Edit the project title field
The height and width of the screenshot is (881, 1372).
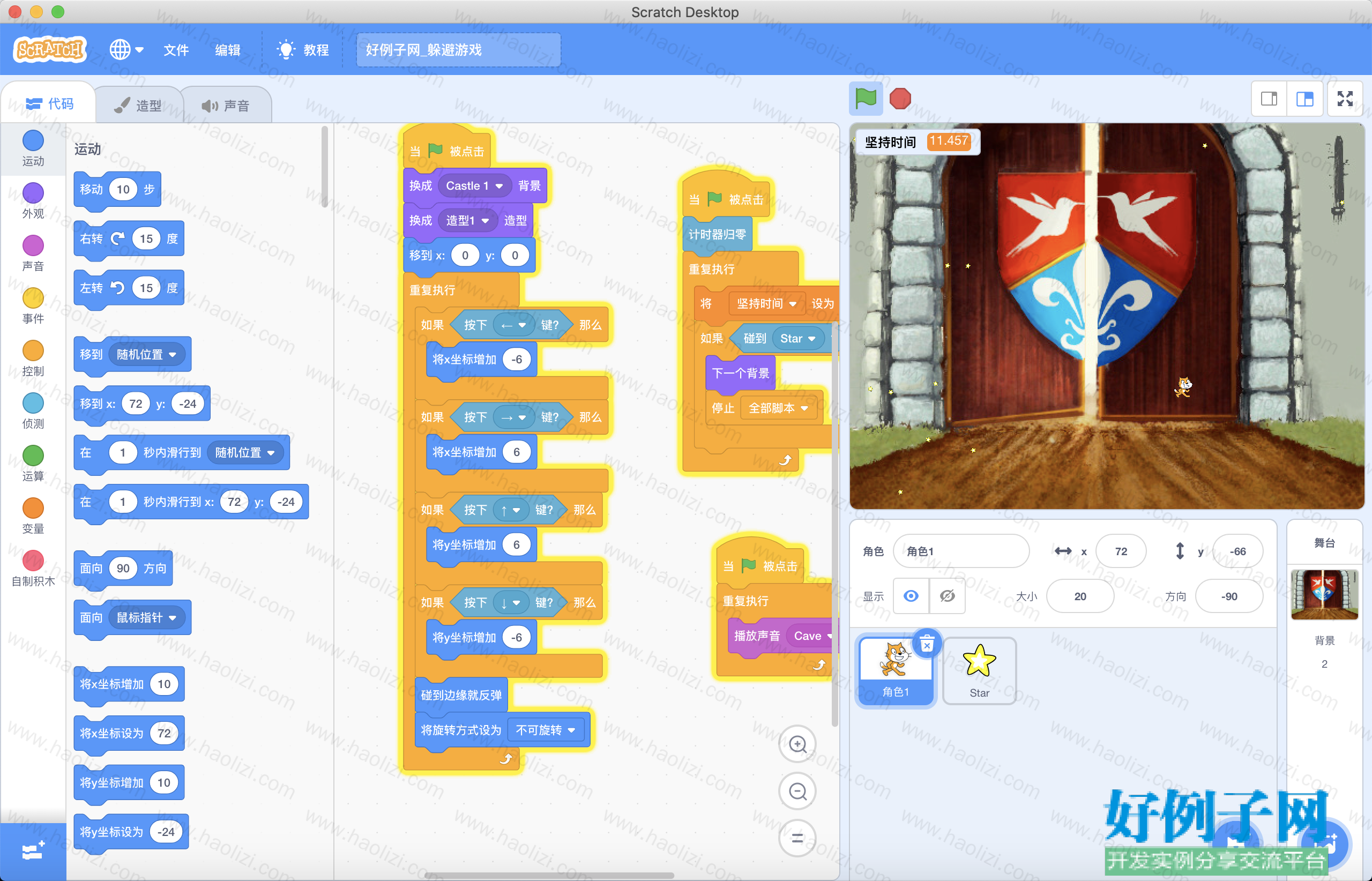tap(458, 50)
